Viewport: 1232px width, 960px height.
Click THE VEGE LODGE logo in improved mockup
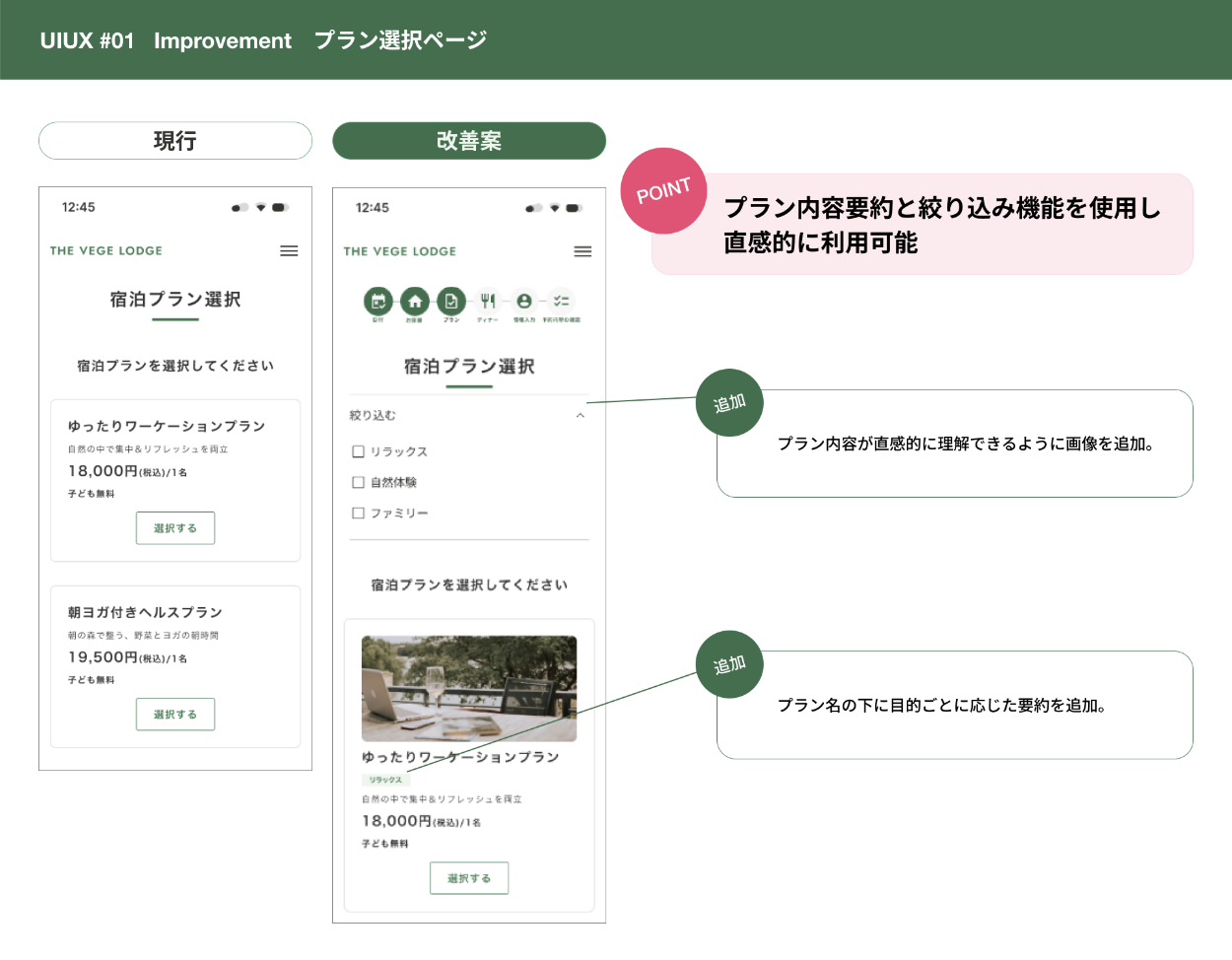click(x=400, y=251)
